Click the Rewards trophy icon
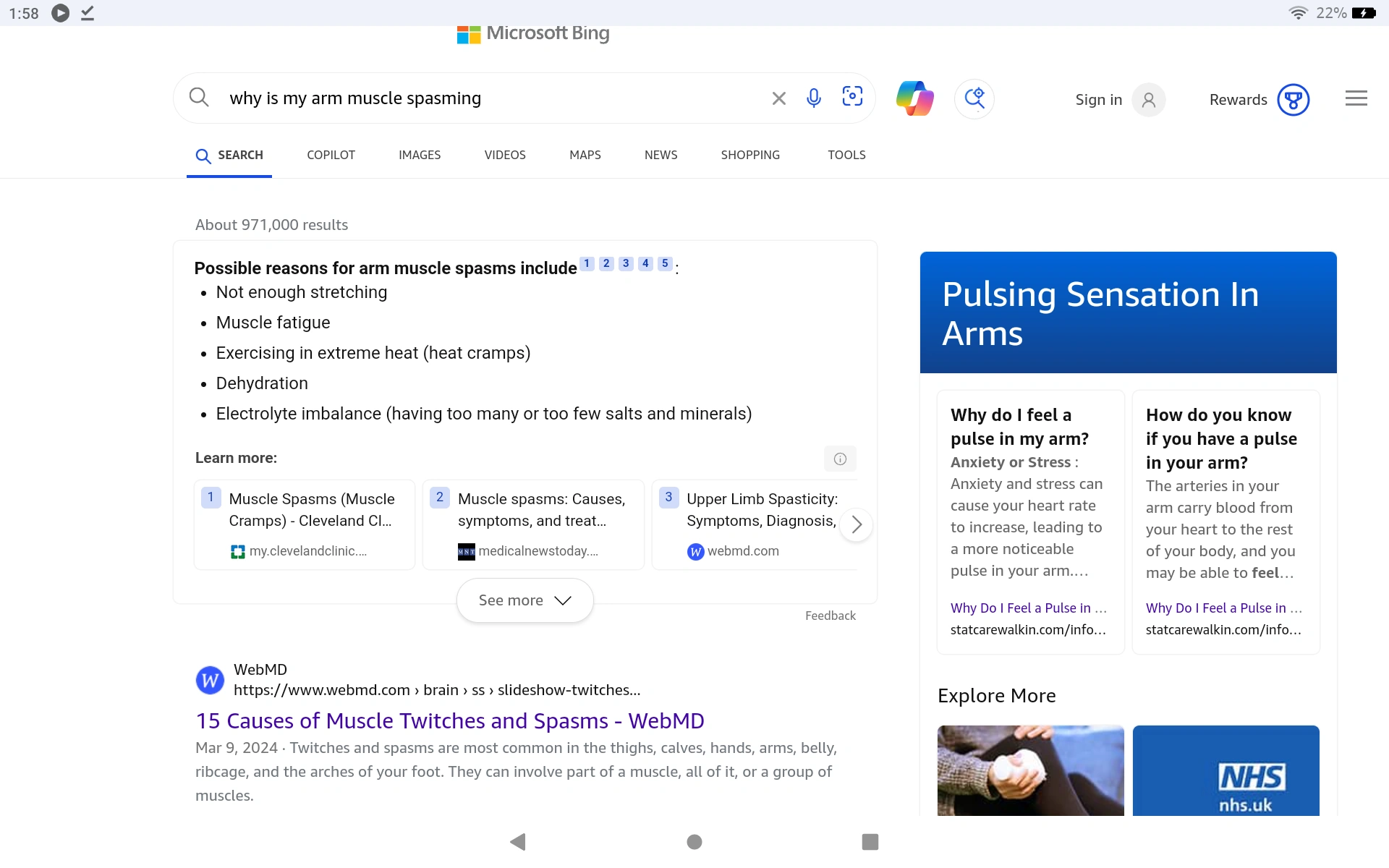 1293,100
